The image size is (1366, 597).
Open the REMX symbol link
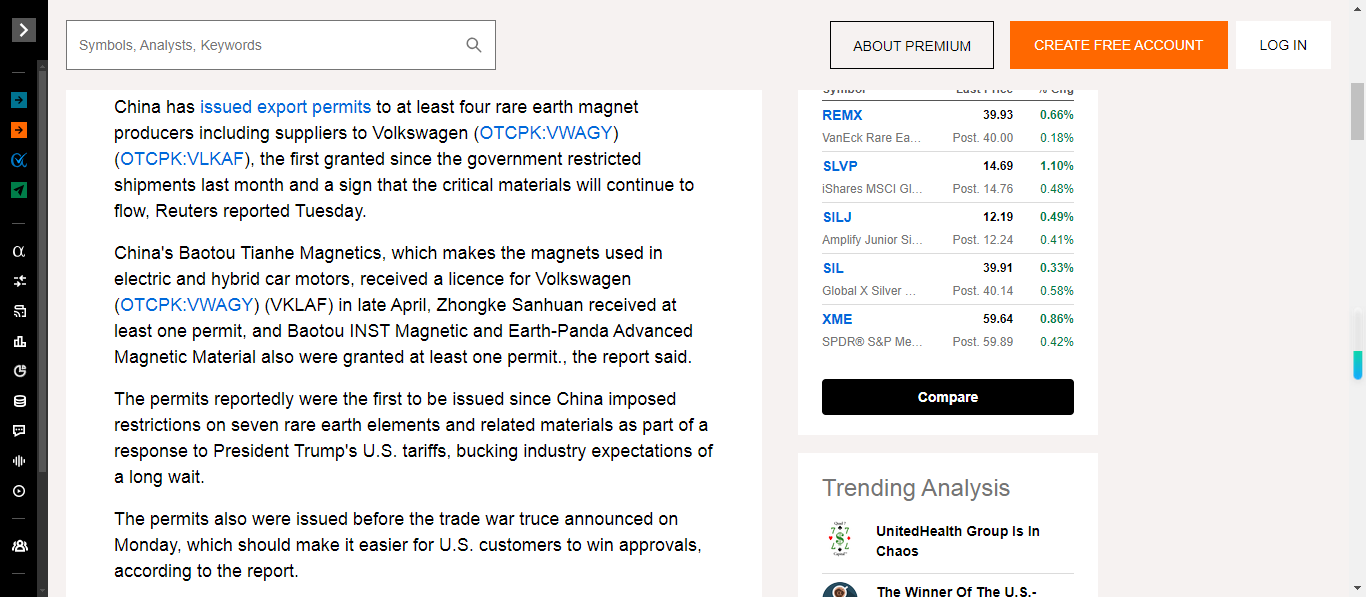(842, 115)
